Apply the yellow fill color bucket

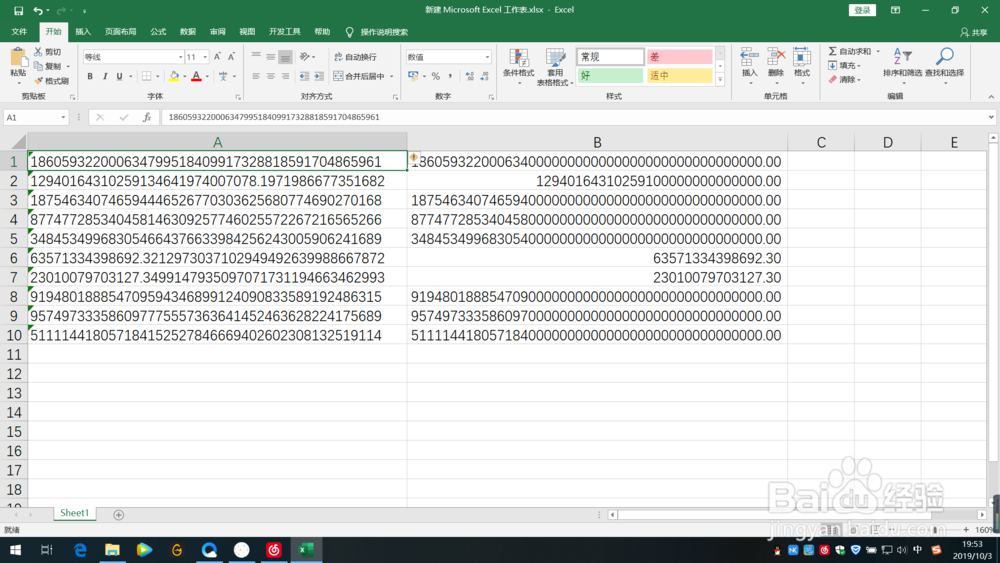(x=173, y=77)
